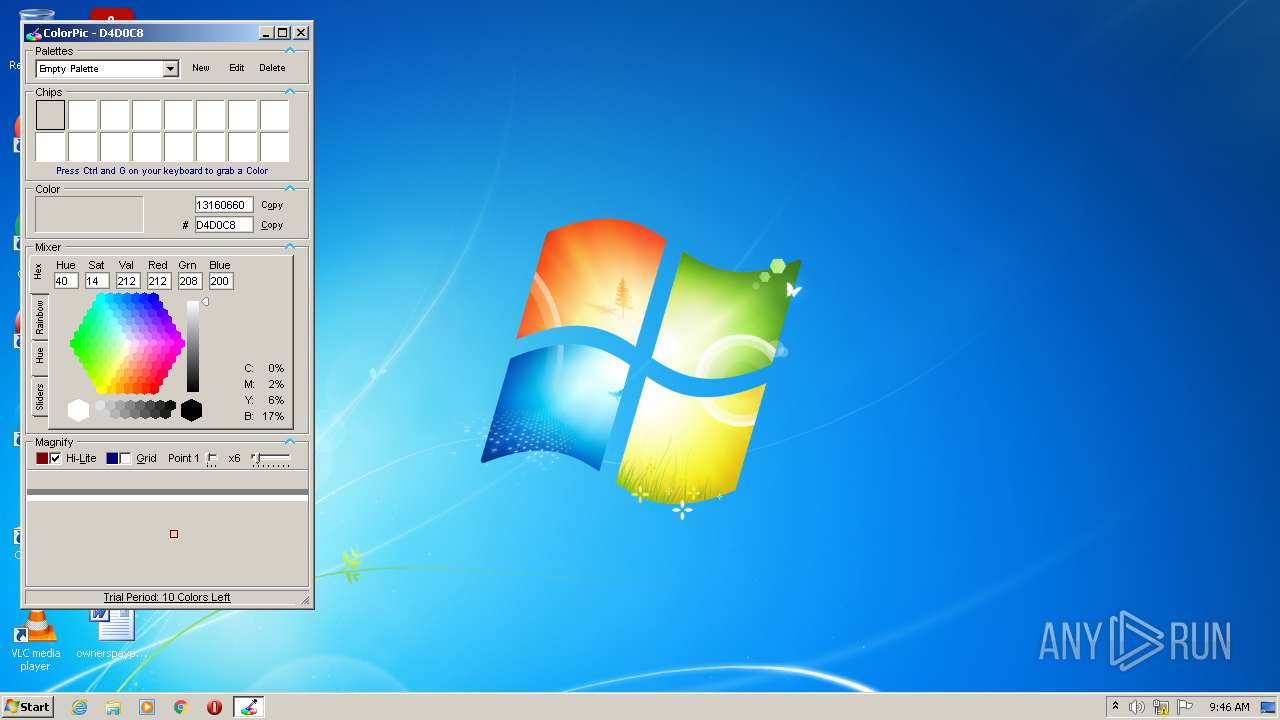Click the red square in magnifier view

(x=174, y=534)
